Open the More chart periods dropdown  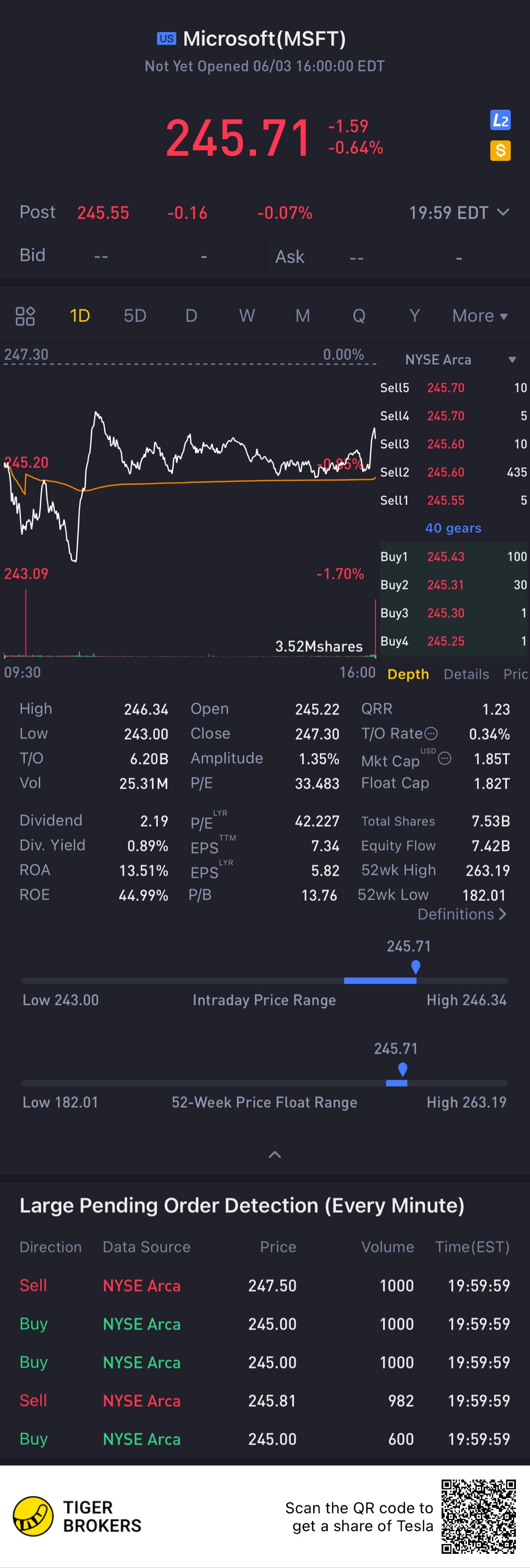tap(479, 316)
